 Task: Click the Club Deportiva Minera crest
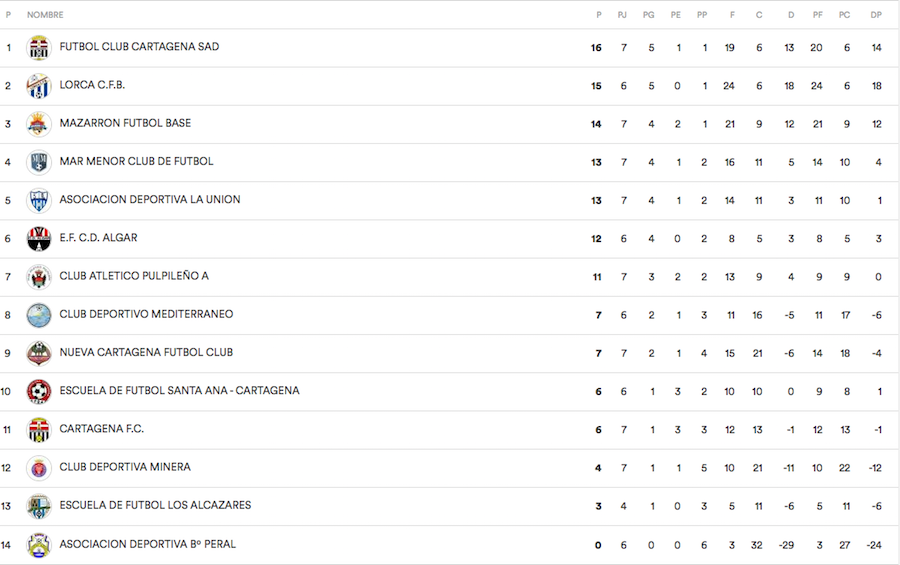[x=38, y=468]
